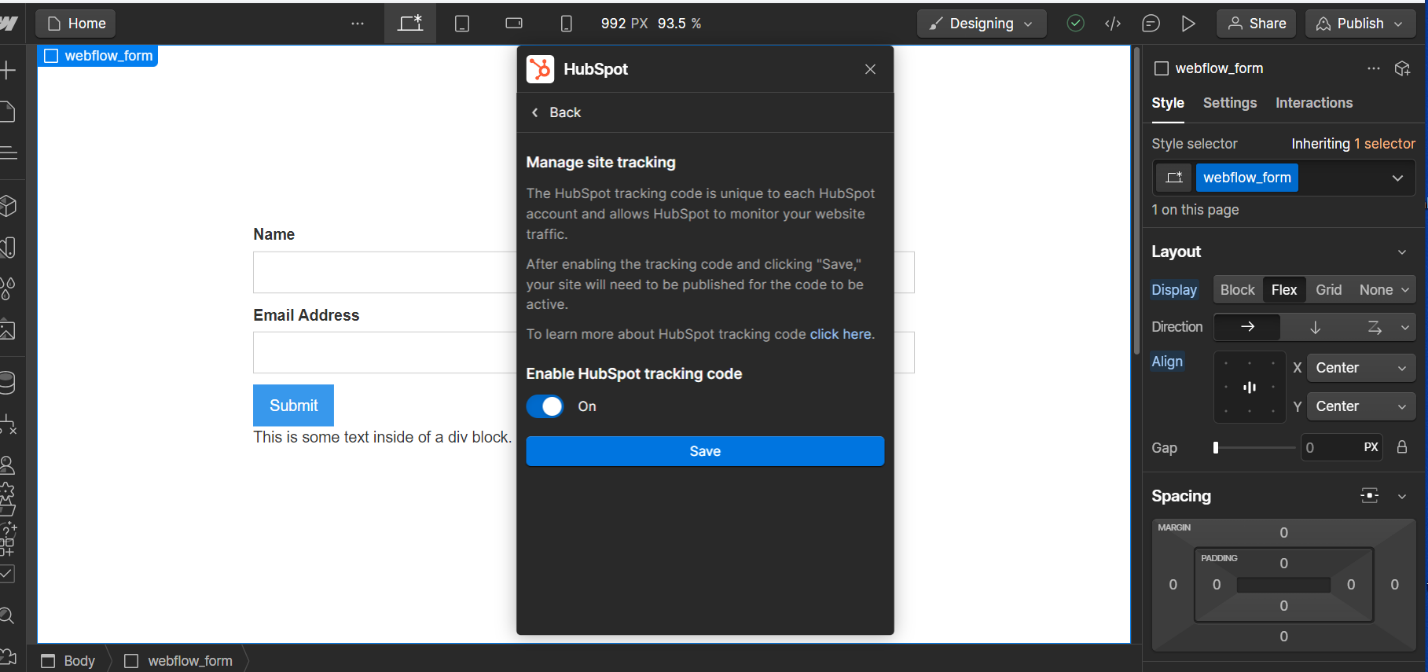This screenshot has height=672, width=1428.
Task: Open the Style selectors droplets panel
Action: click(8, 289)
